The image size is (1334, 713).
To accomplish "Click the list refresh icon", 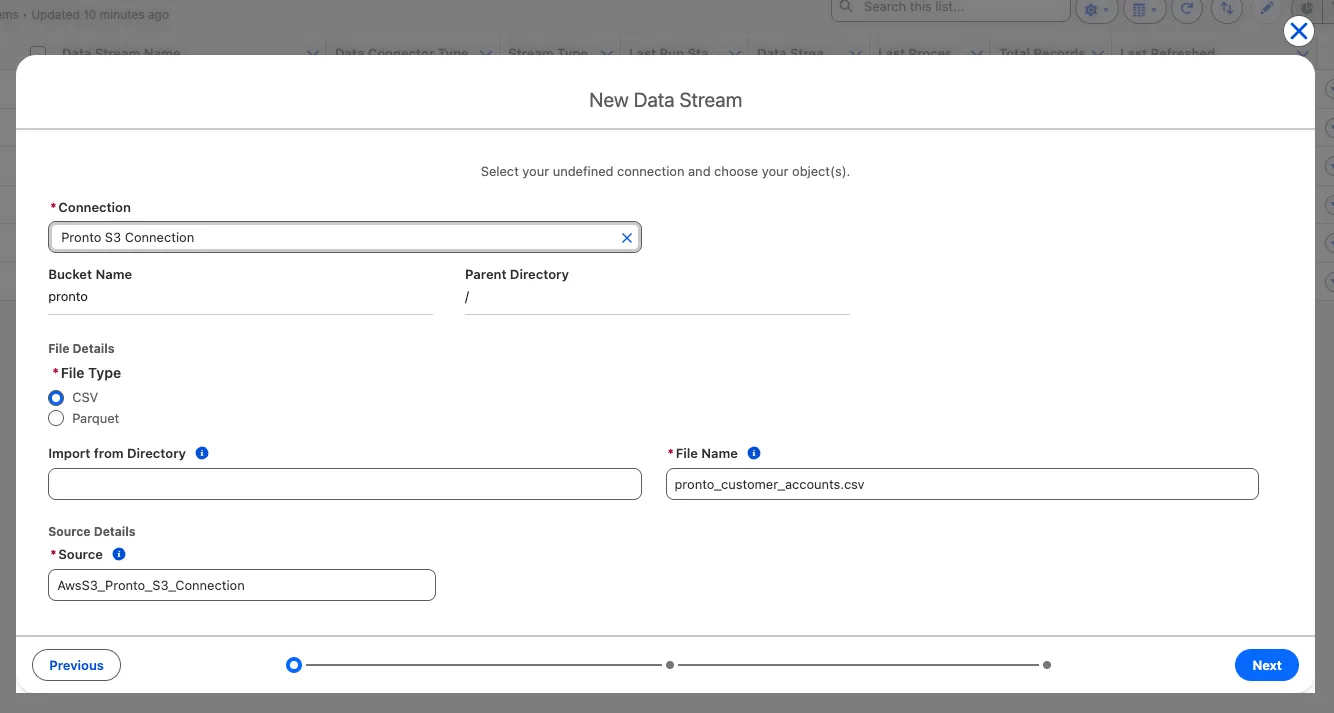I will pos(1187,9).
